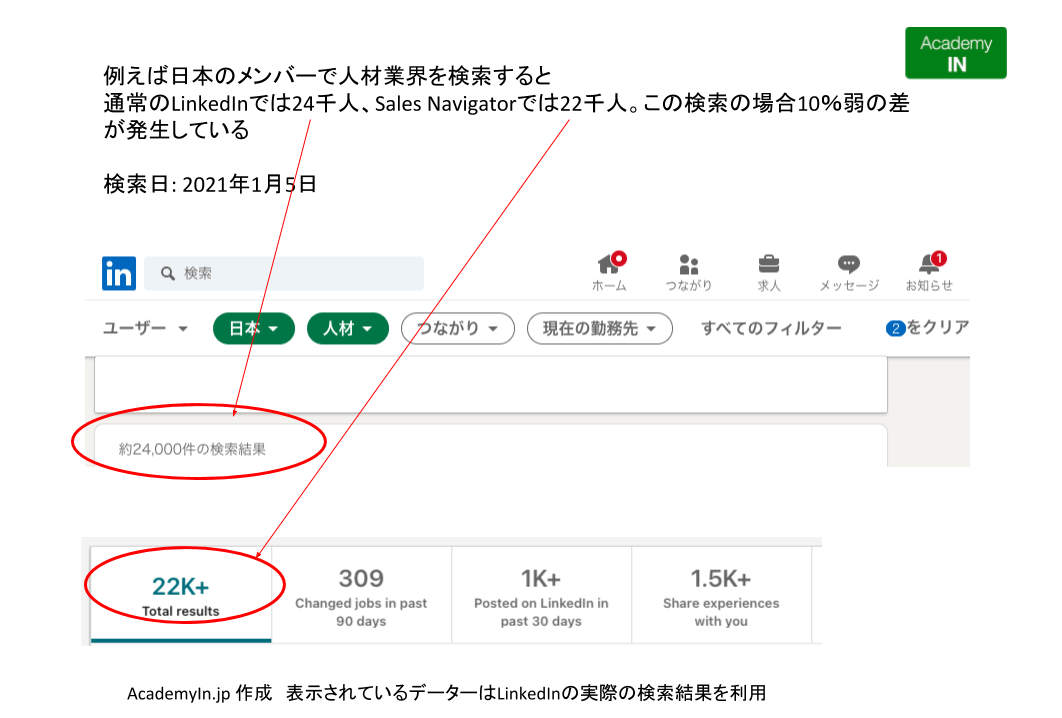Click the つながり network icon
This screenshot has width=1062, height=718.
tap(688, 266)
